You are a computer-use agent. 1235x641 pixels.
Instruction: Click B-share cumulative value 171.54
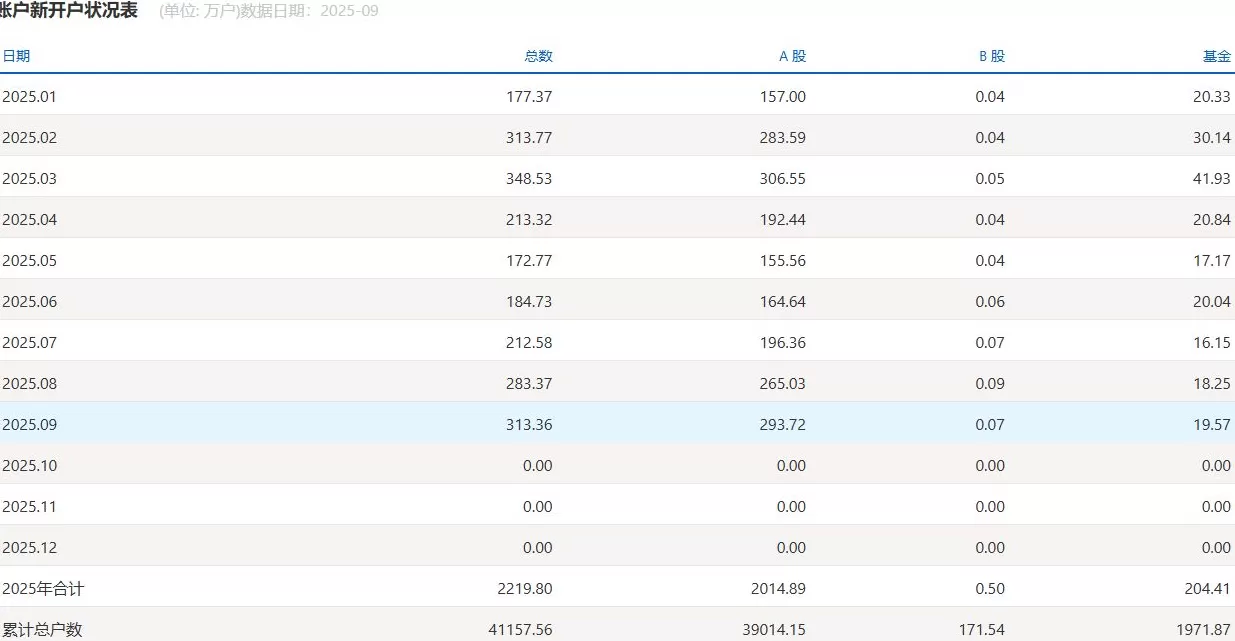pos(981,630)
